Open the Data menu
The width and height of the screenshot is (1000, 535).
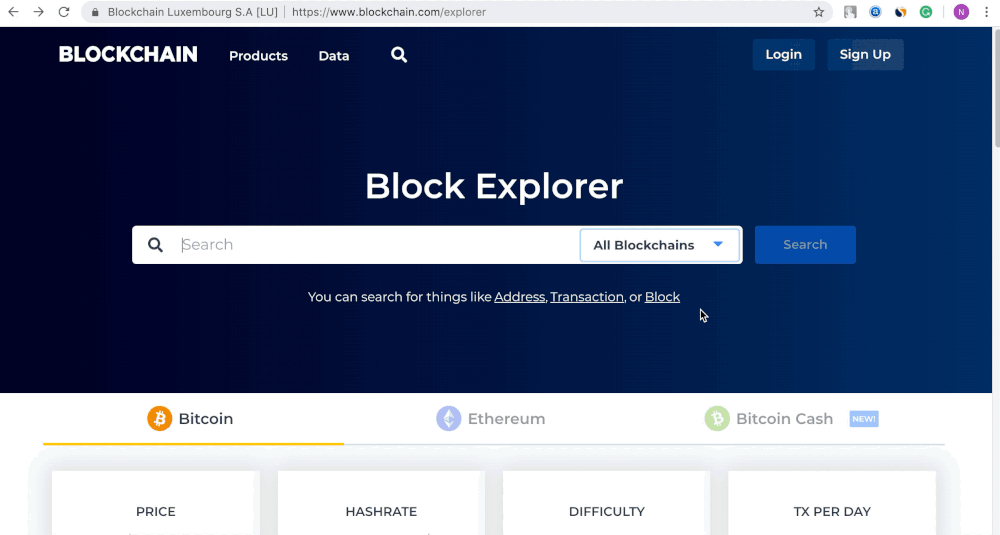pos(334,55)
